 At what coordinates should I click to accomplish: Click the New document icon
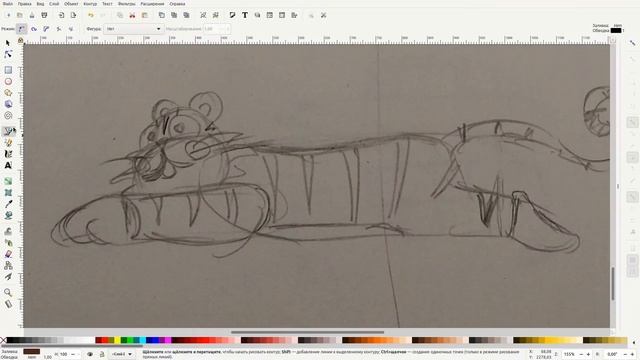coord(8,15)
